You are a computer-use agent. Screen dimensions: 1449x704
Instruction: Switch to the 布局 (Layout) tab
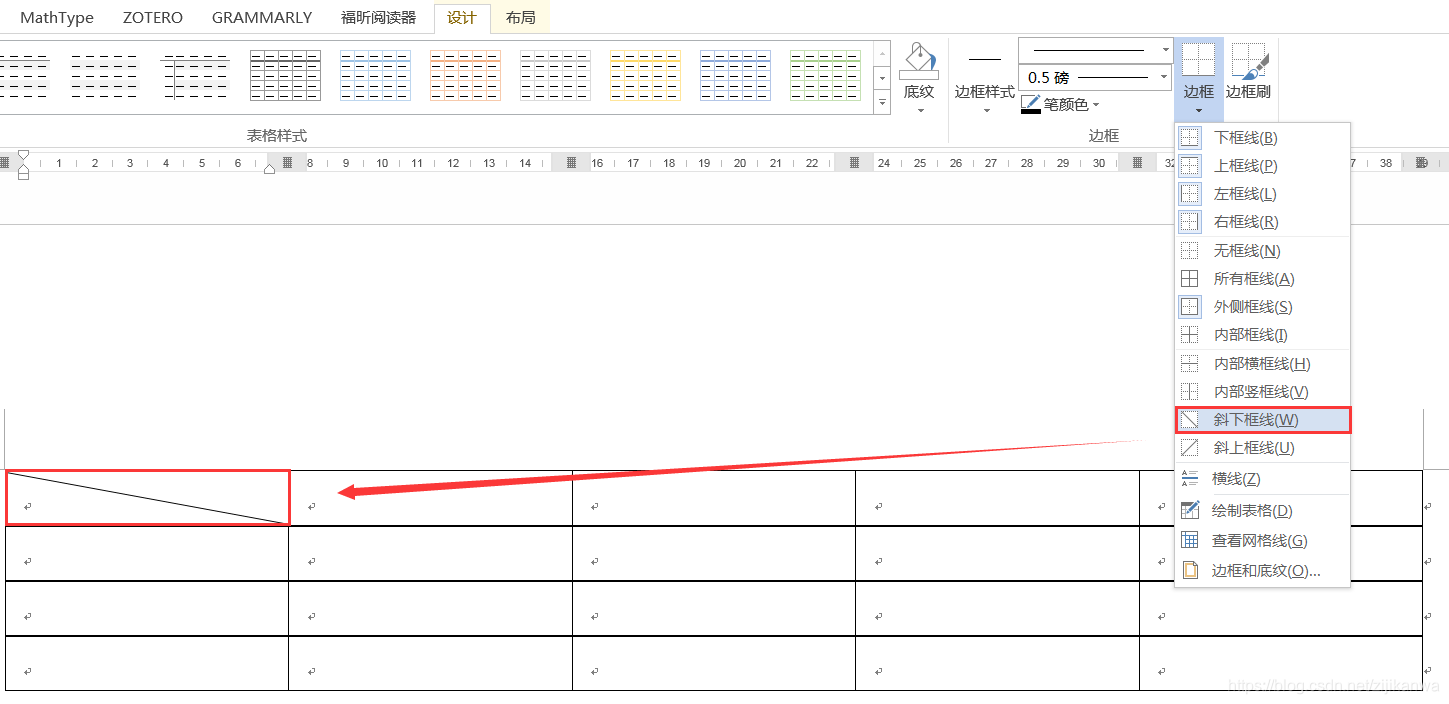(520, 18)
